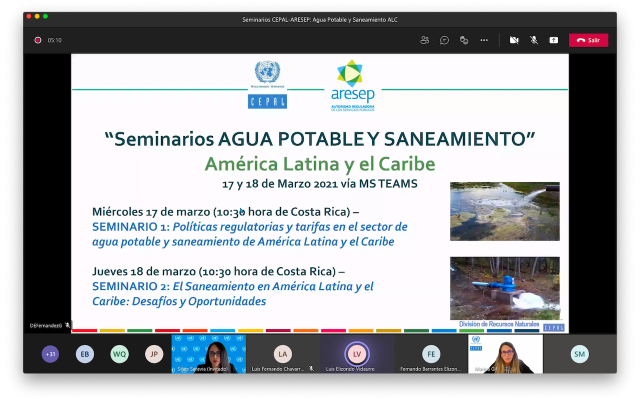Click the muted mic icon beside DEfernandezG
The width and height of the screenshot is (640, 400).
(68, 325)
